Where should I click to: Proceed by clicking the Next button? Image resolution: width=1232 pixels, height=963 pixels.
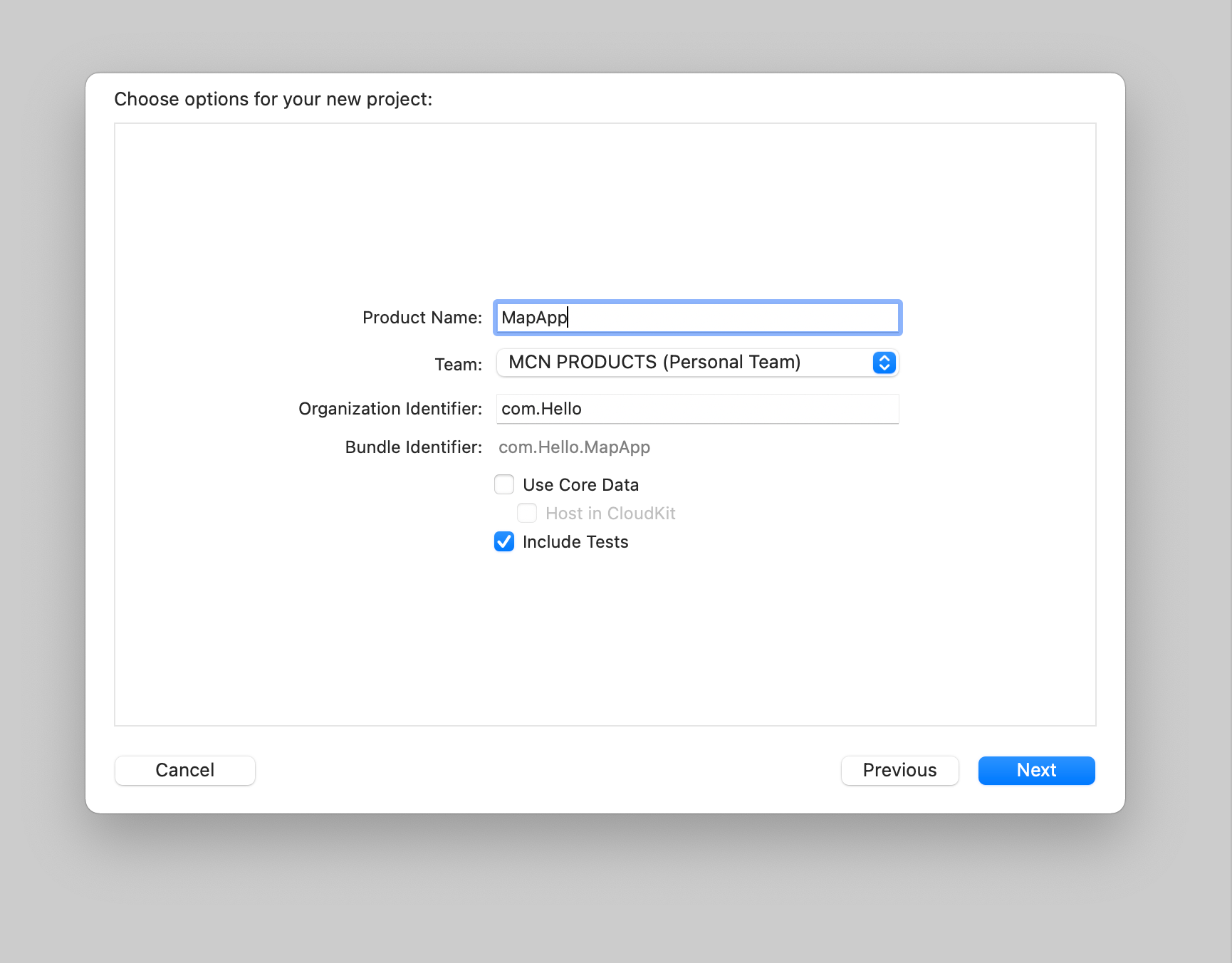tap(1036, 771)
